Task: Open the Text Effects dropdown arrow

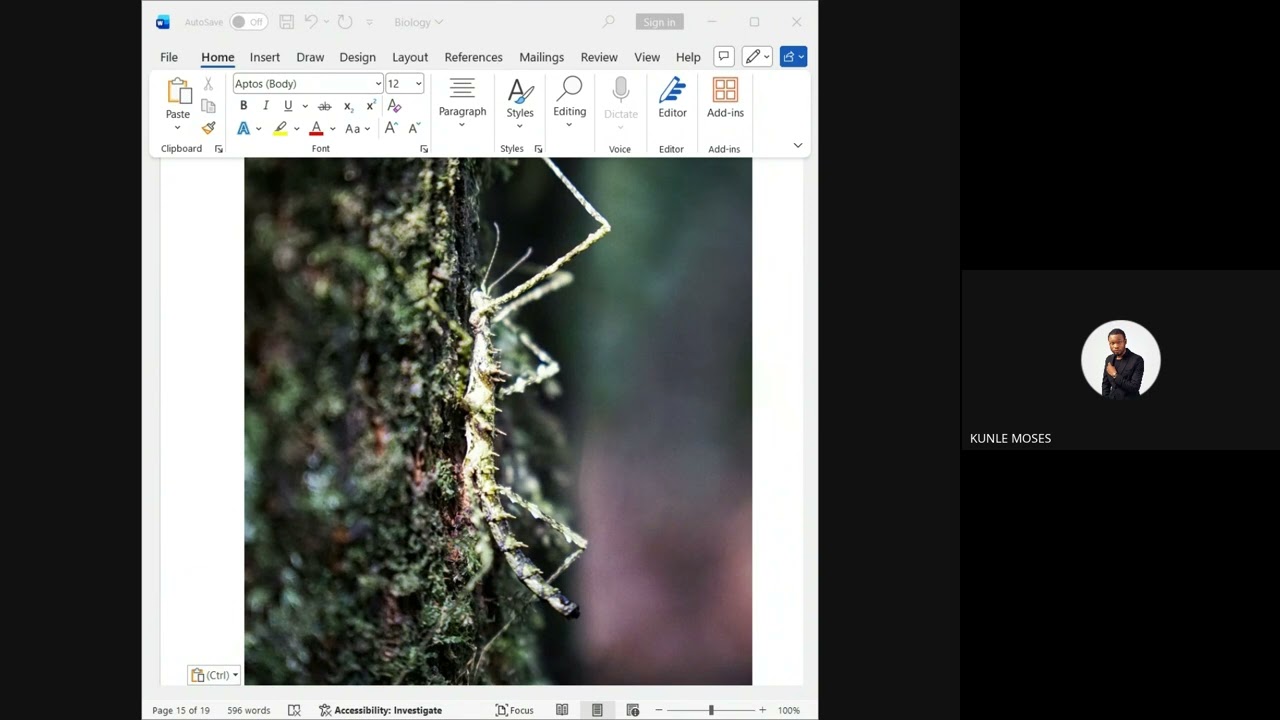Action: pos(258,129)
